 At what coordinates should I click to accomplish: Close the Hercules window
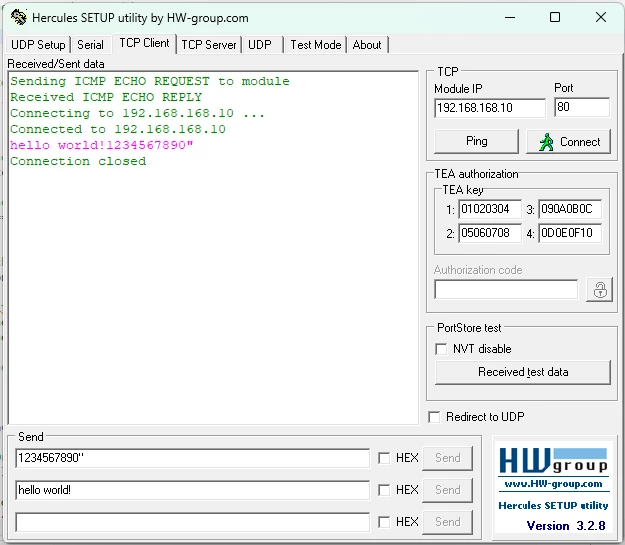pos(601,18)
